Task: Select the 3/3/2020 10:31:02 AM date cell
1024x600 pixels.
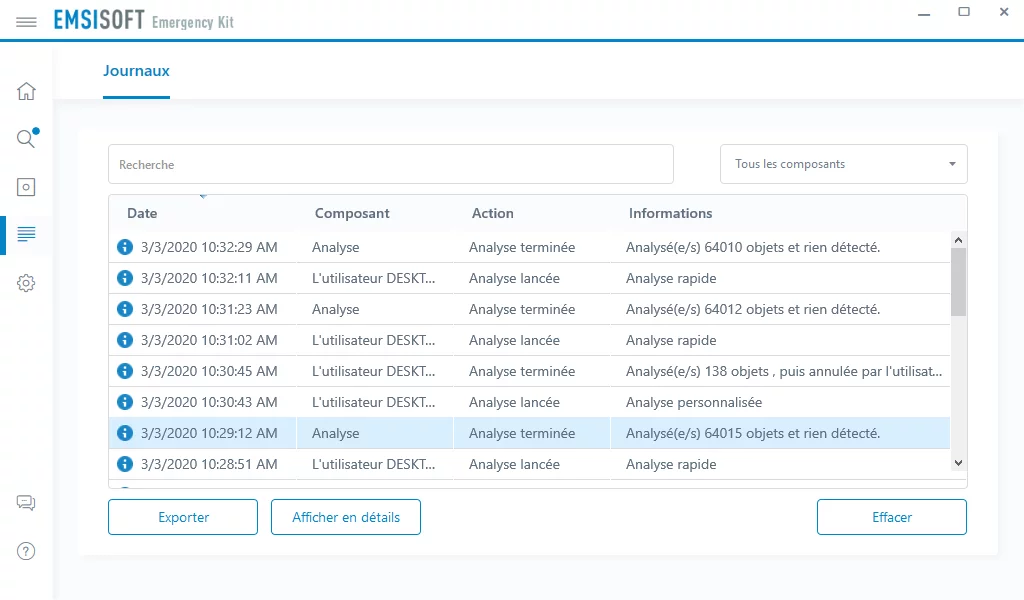Action: 209,340
